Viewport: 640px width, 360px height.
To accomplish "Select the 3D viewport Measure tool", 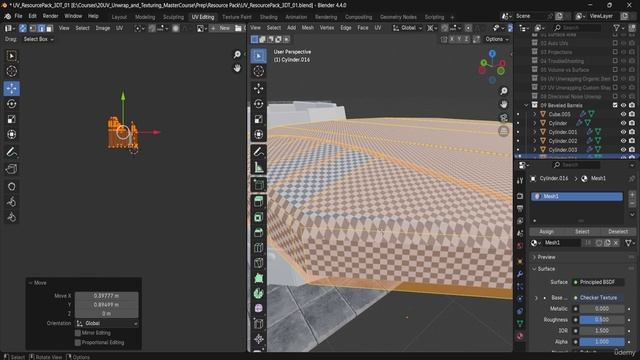I will 258,167.
